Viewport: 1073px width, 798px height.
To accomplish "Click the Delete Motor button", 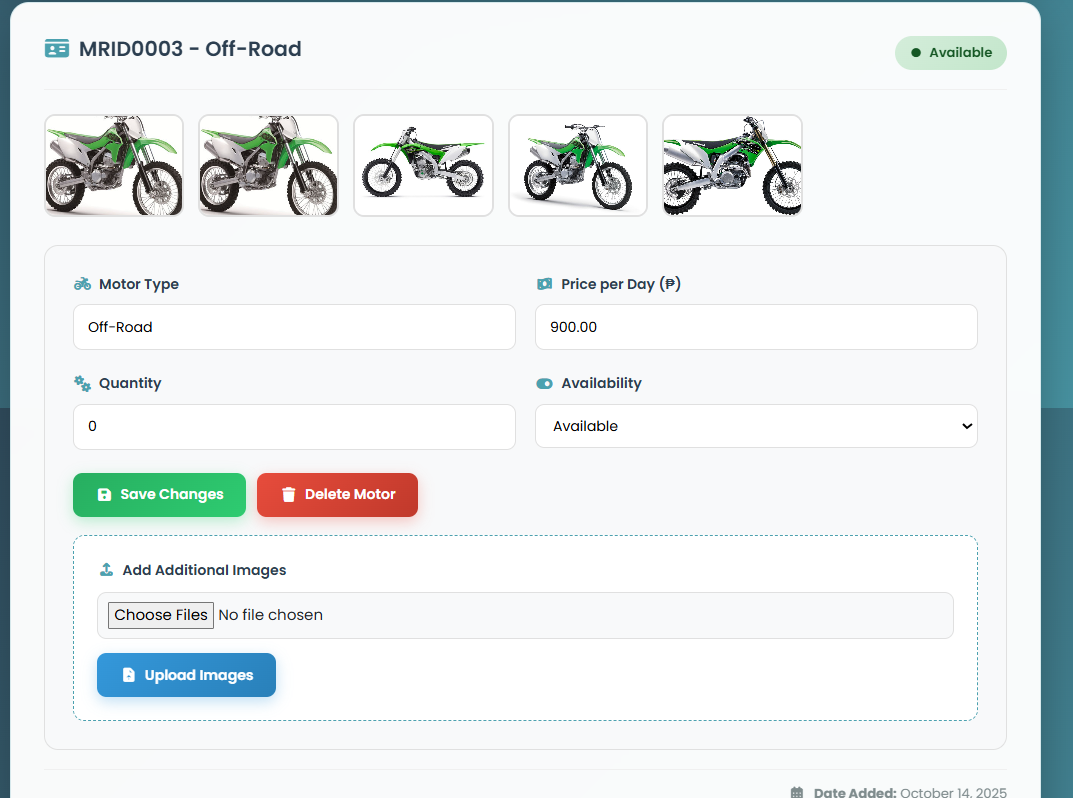I will point(337,494).
